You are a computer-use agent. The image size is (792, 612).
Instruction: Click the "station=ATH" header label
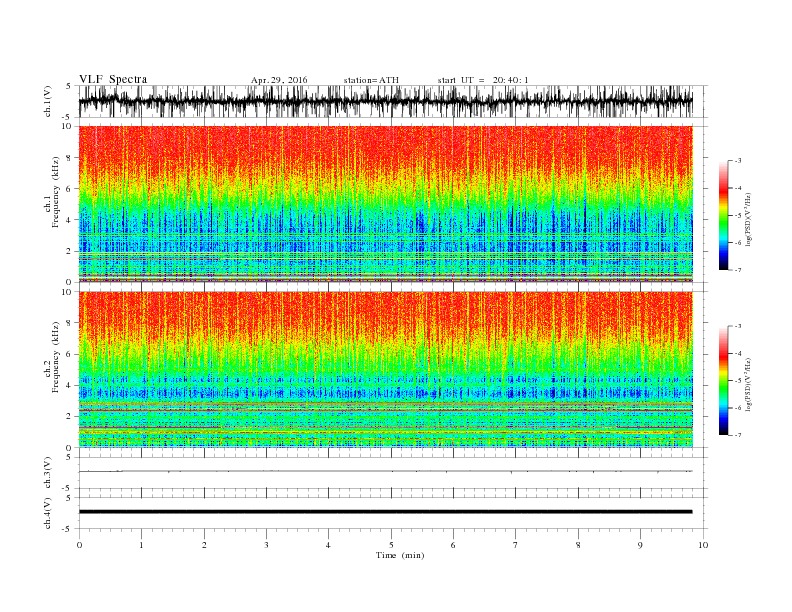coord(371,80)
